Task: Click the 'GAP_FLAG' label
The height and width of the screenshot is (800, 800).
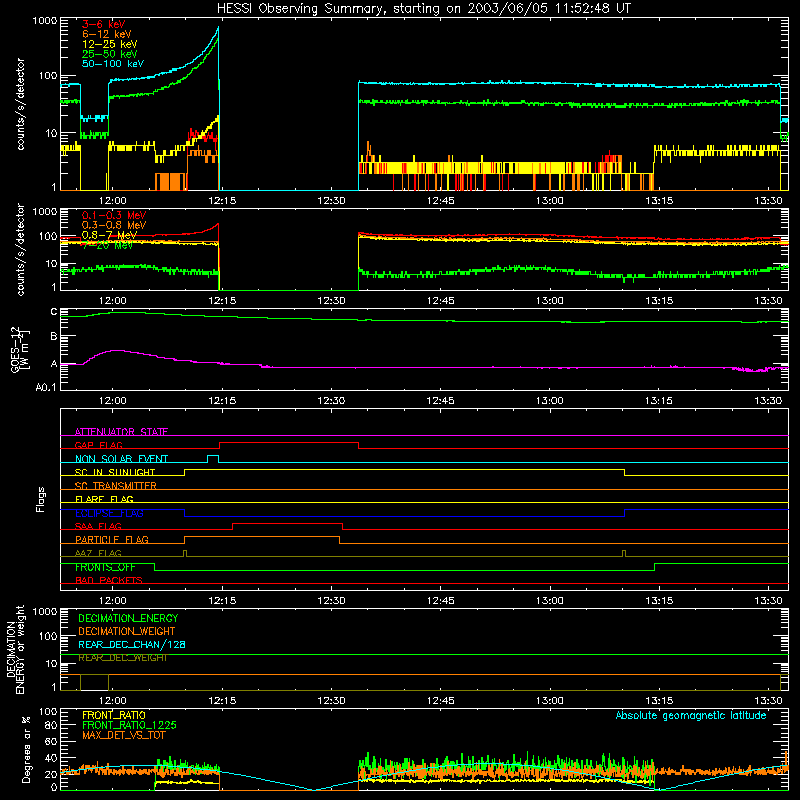Action: point(98,445)
